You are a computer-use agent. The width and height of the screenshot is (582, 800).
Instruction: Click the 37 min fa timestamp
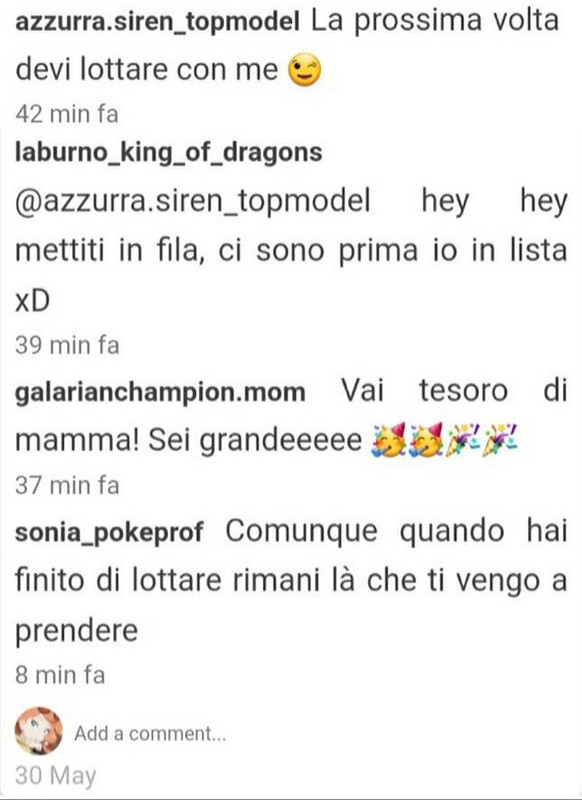click(67, 485)
